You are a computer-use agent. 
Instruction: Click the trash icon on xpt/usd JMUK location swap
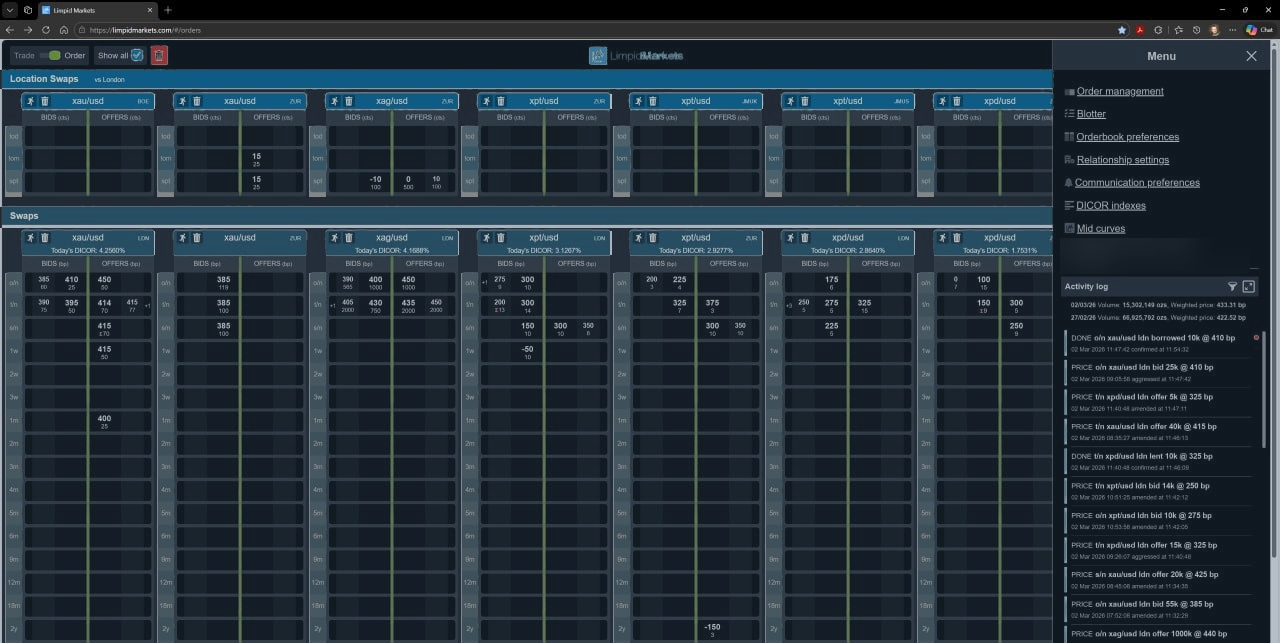click(x=652, y=101)
